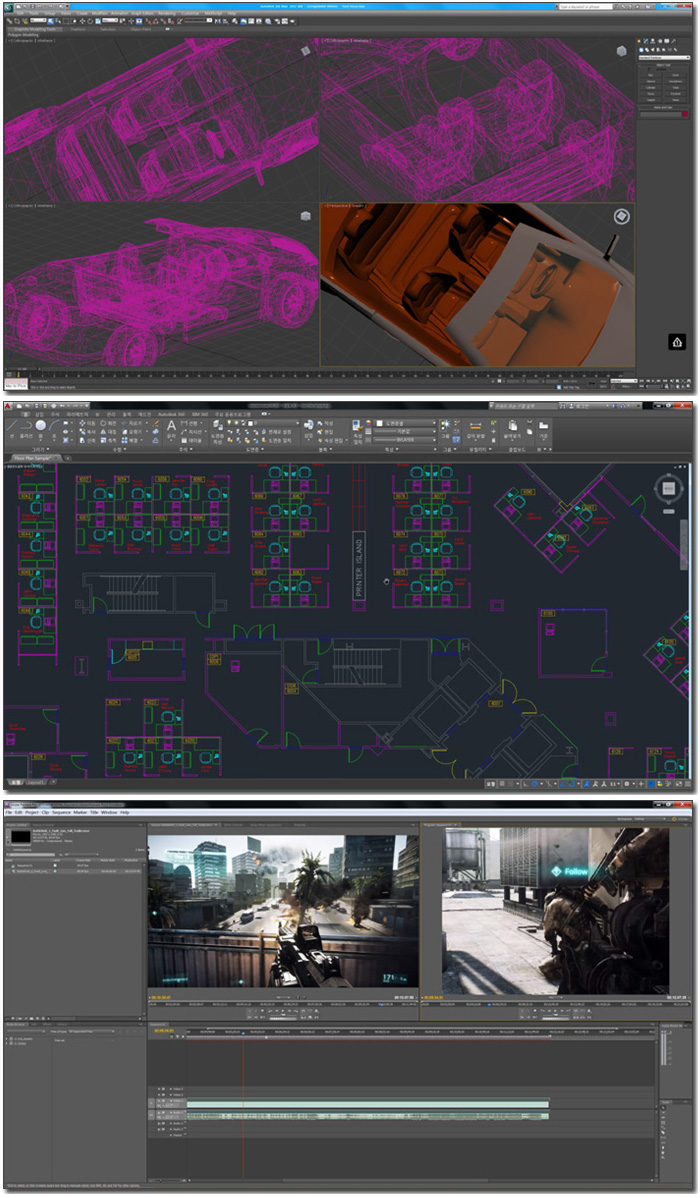The height and width of the screenshot is (1198, 700).
Task: Toggle Audio 1 track speaker output in timeline
Action: [x=160, y=1112]
